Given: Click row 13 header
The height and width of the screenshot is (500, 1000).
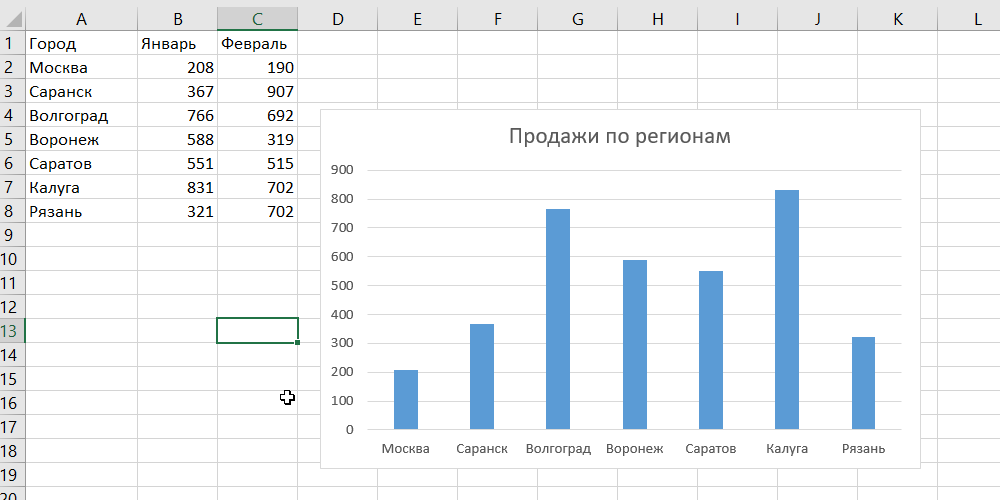Looking at the screenshot, I should (10, 331).
